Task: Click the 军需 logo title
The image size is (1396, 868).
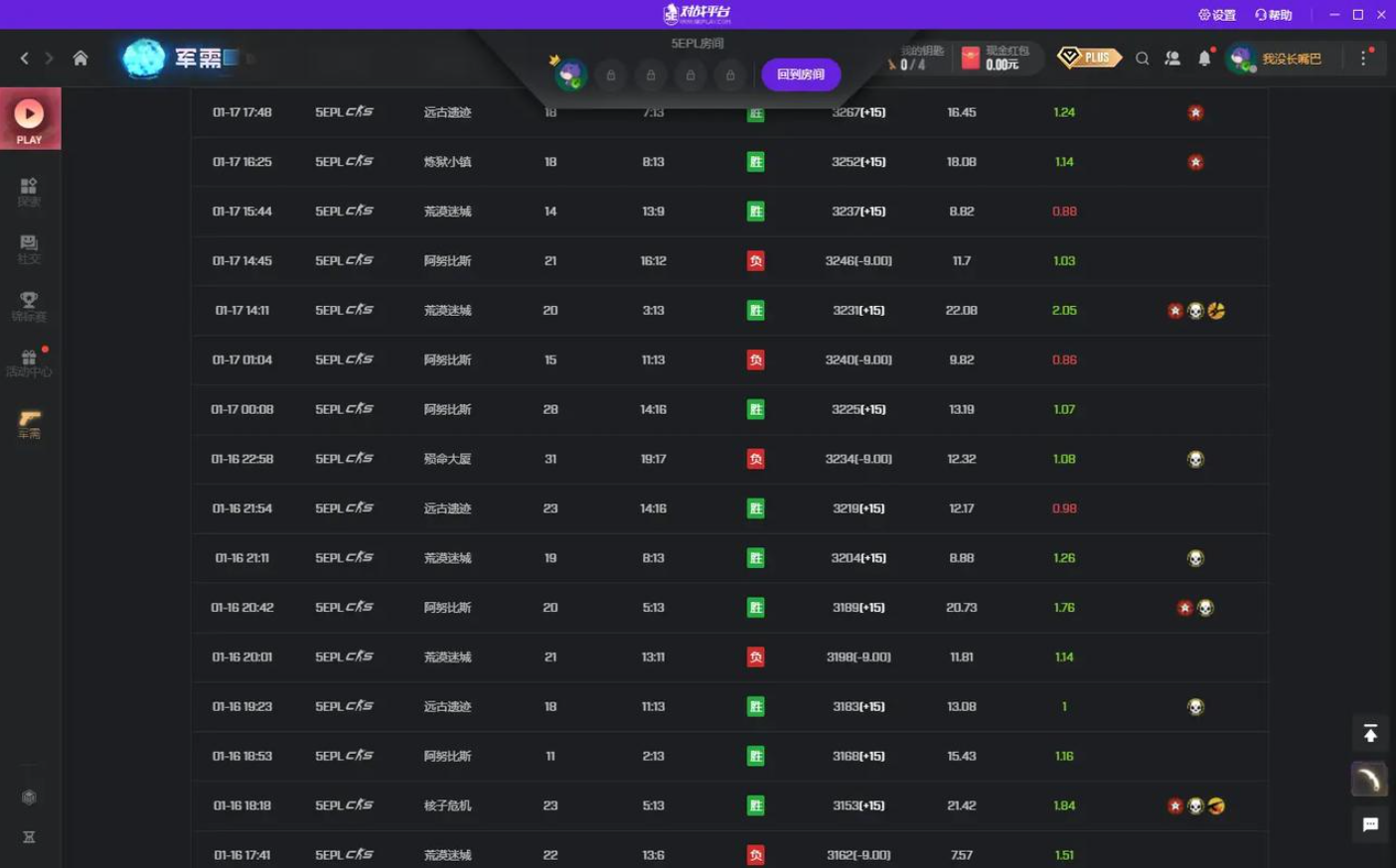Action: [x=180, y=59]
